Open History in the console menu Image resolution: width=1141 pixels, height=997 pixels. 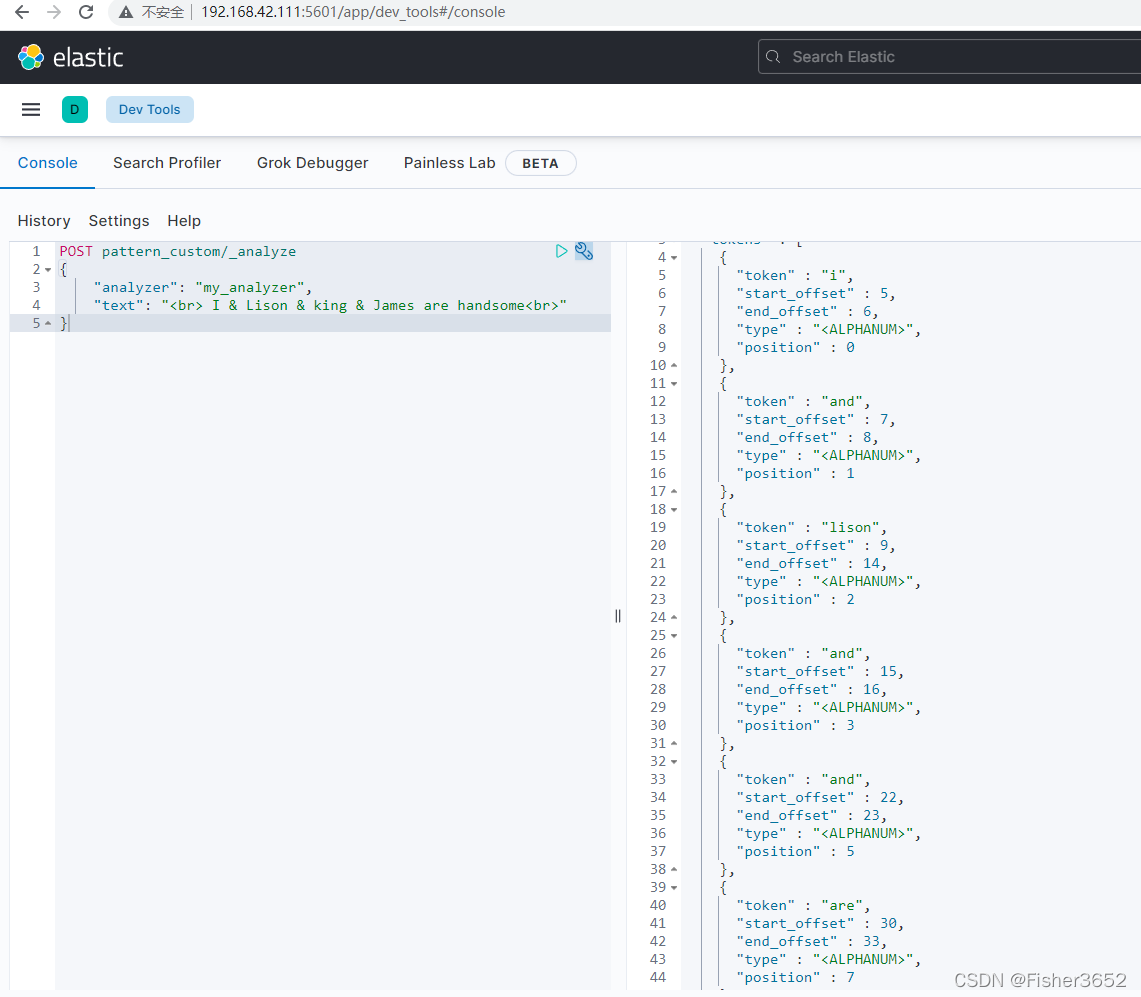coord(44,221)
